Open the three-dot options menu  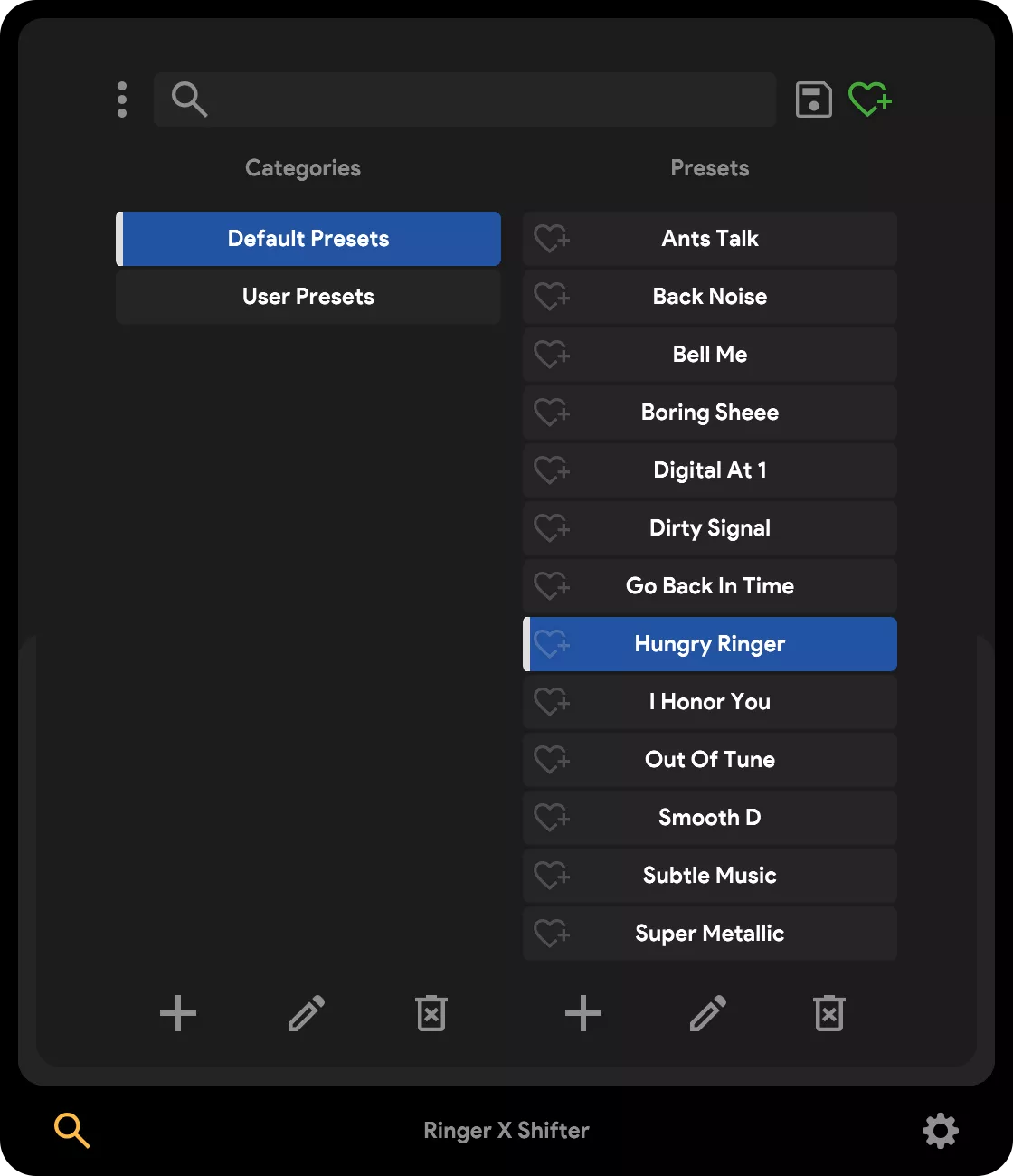(121, 100)
